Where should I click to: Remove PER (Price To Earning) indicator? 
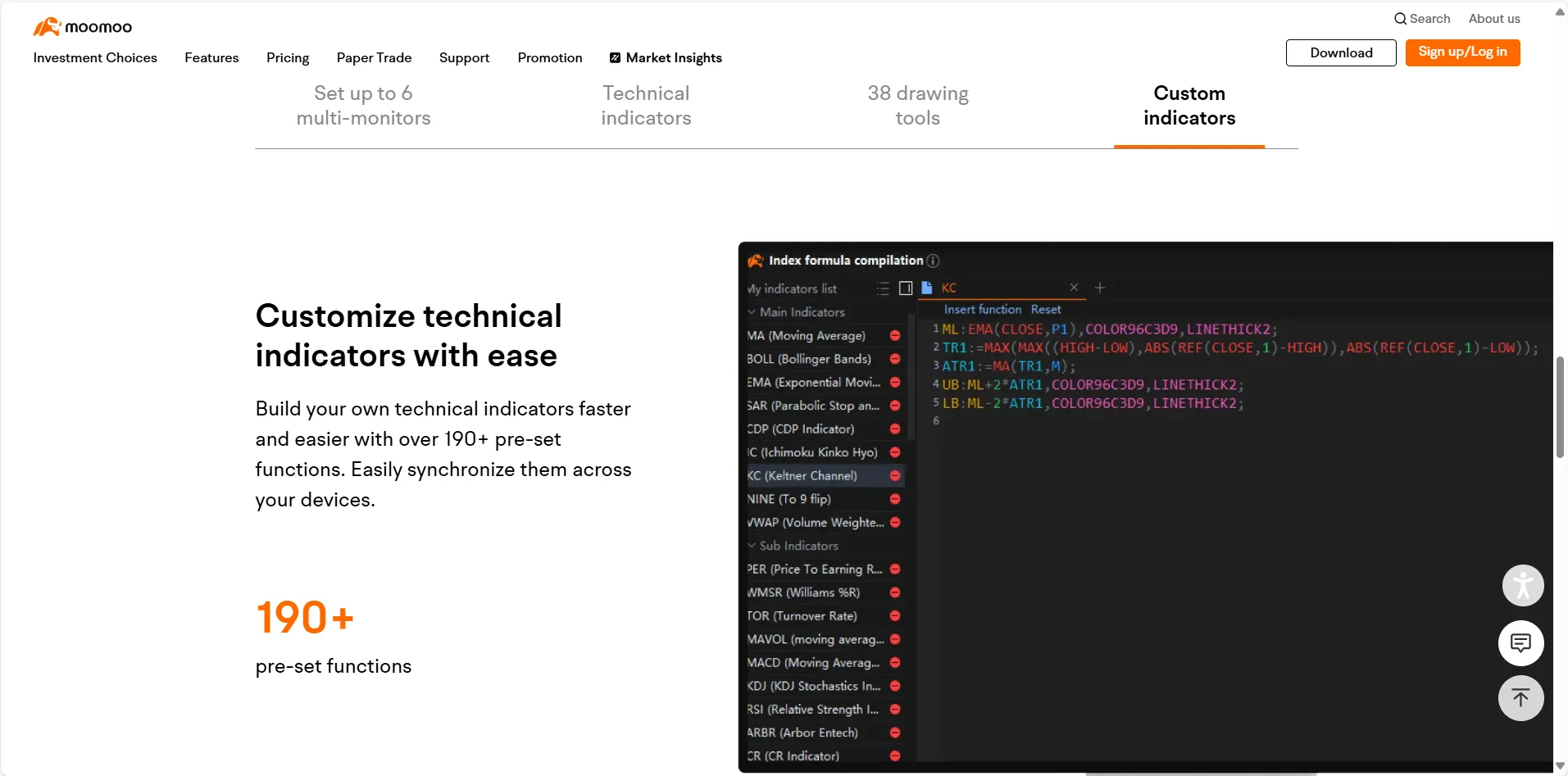point(895,570)
